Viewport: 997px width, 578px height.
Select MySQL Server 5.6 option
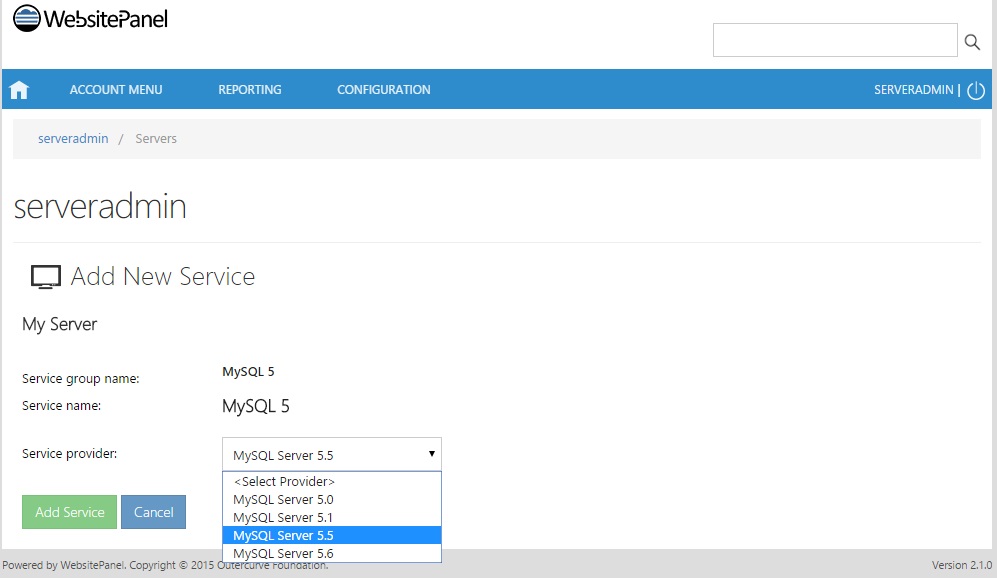tap(331, 553)
